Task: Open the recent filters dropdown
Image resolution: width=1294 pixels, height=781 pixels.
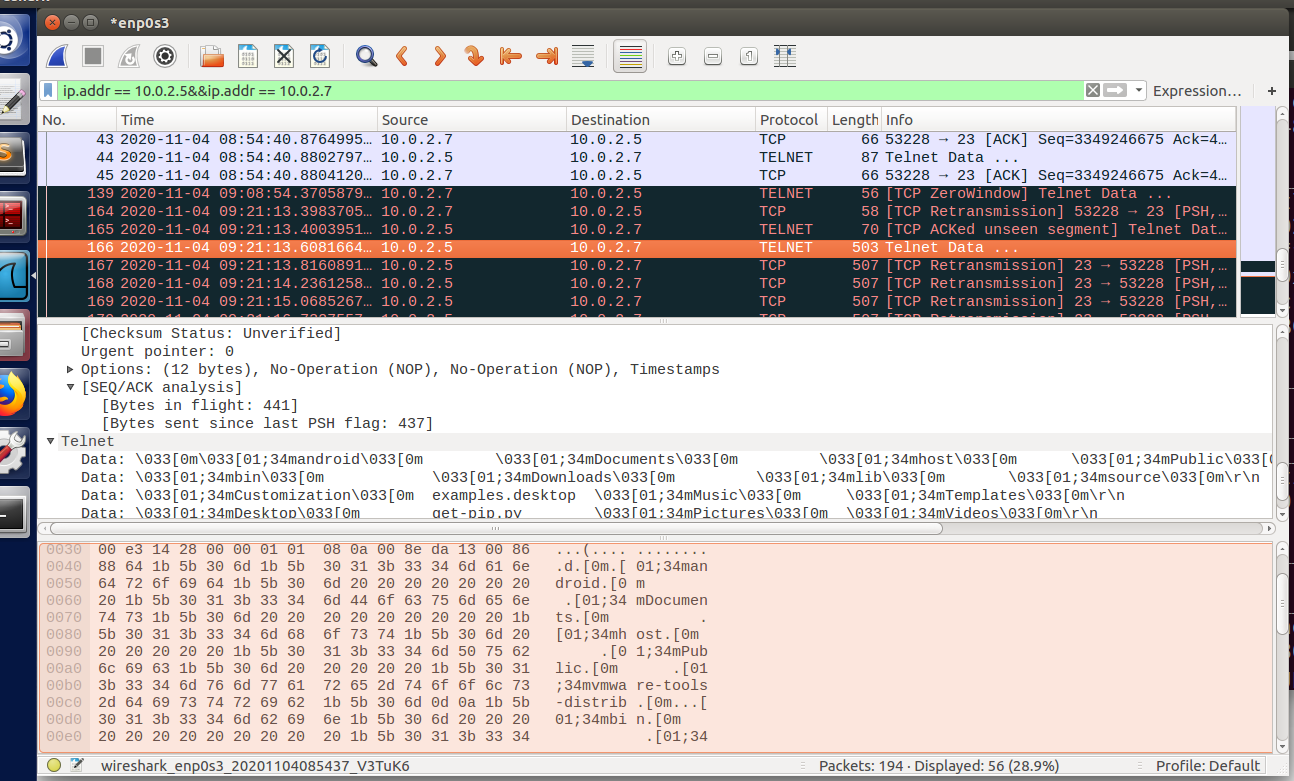Action: click(x=1138, y=90)
